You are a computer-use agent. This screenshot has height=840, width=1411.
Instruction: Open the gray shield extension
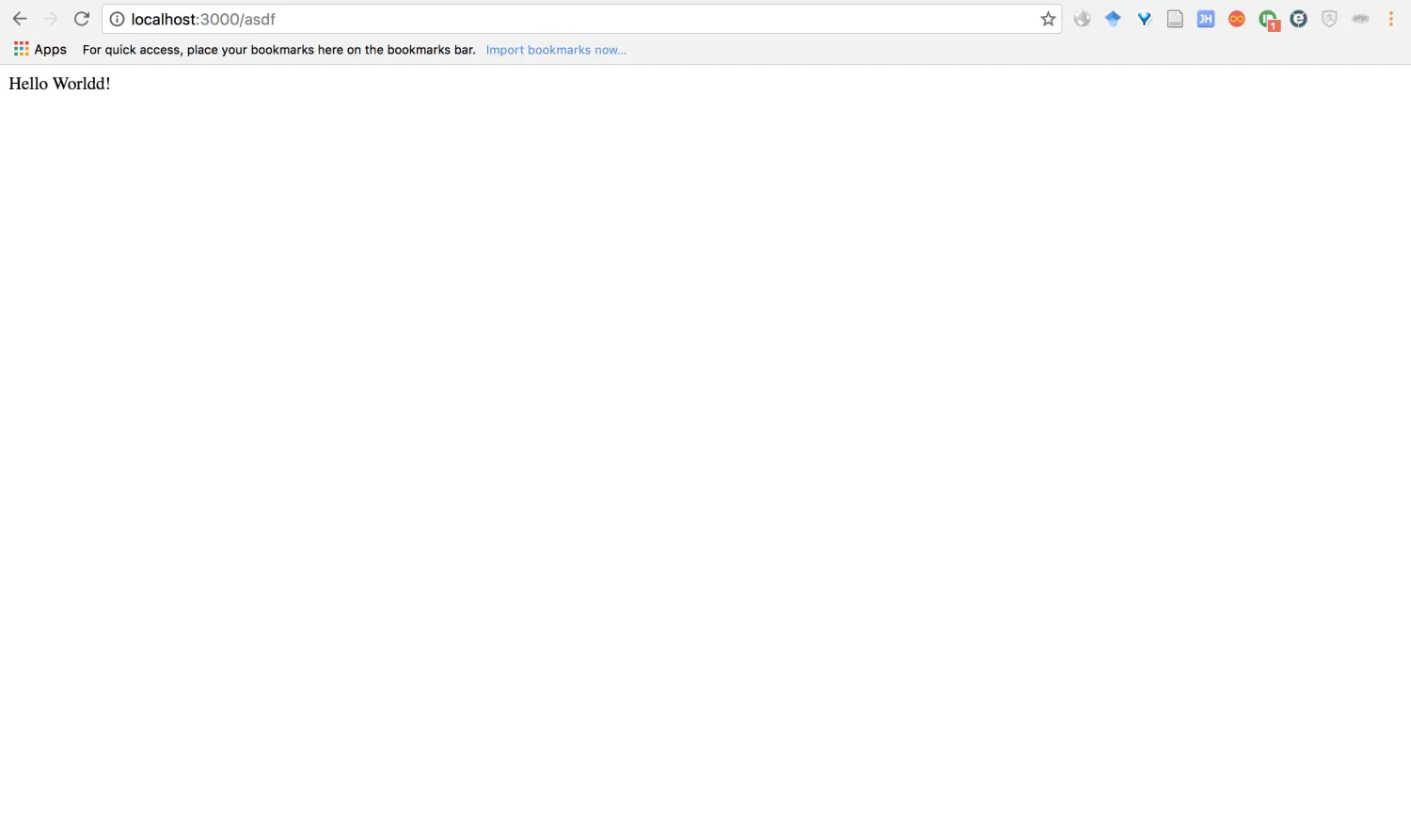(1329, 19)
